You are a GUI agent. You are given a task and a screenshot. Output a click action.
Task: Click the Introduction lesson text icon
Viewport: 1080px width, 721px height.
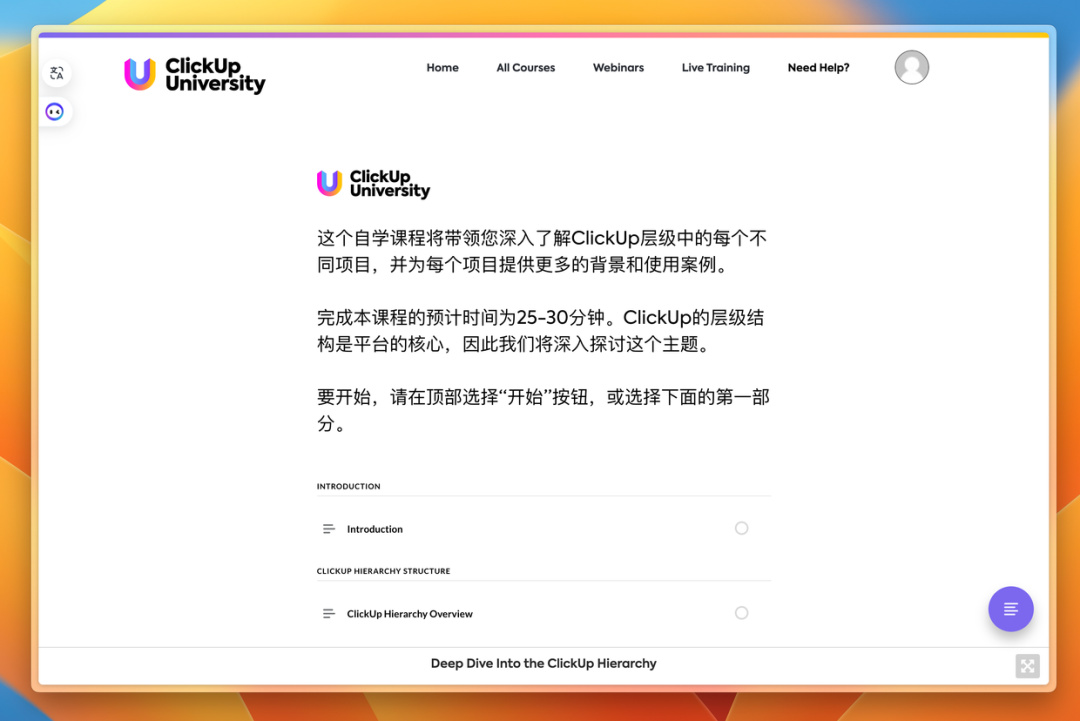[x=329, y=529]
